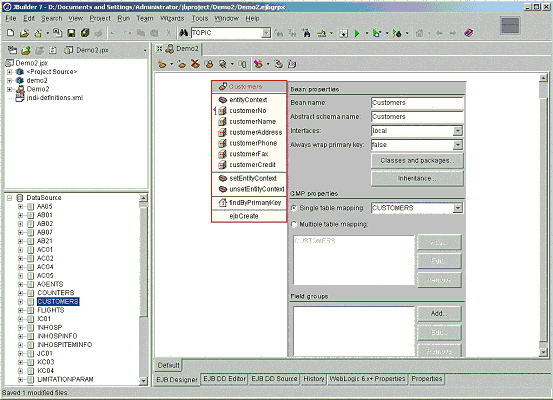The width and height of the screenshot is (553, 400).
Task: Expand the AA05 table node
Action: [x=20, y=206]
